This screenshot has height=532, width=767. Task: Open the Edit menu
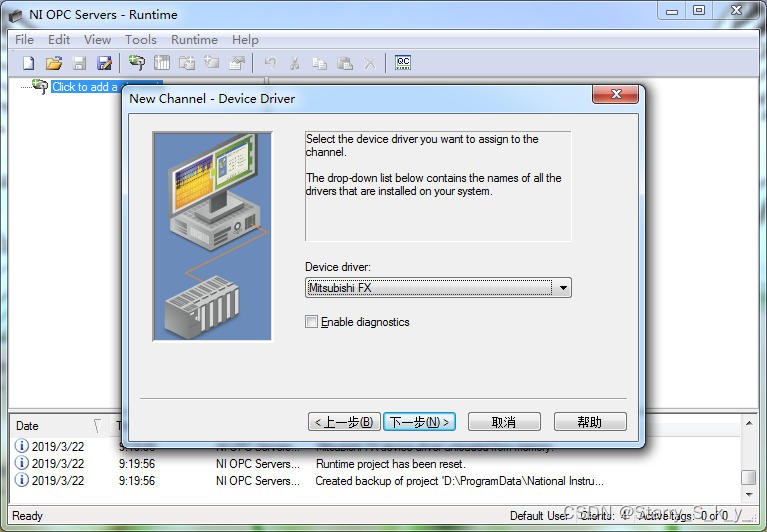point(59,40)
